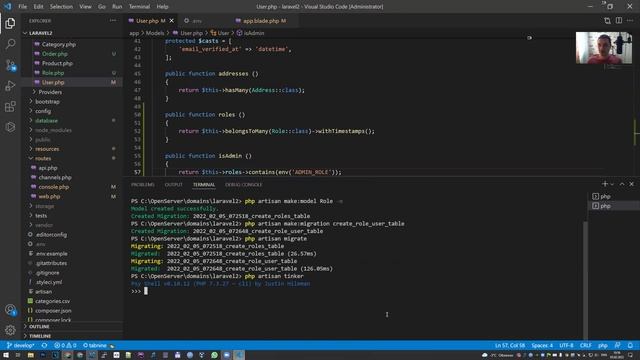The height and width of the screenshot is (360, 640).
Task: Maximize the terminal panel size
Action: tap(622, 184)
